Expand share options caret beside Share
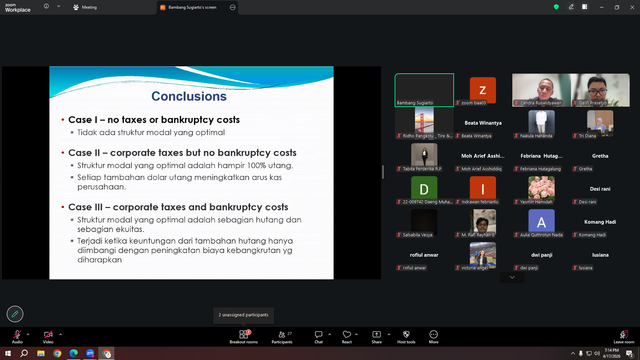The height and width of the screenshot is (360, 640). coord(389,334)
